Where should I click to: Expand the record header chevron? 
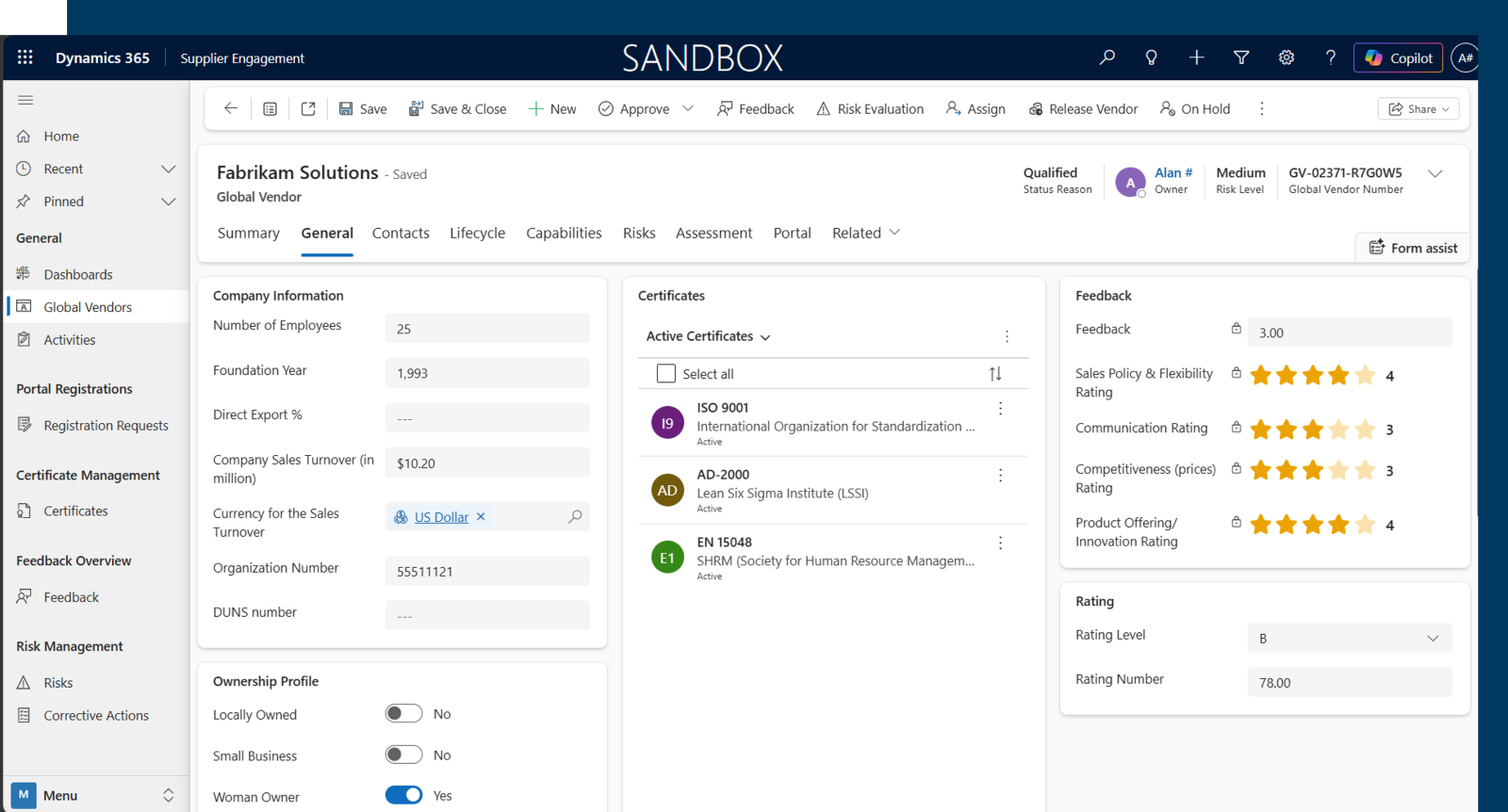(x=1434, y=173)
